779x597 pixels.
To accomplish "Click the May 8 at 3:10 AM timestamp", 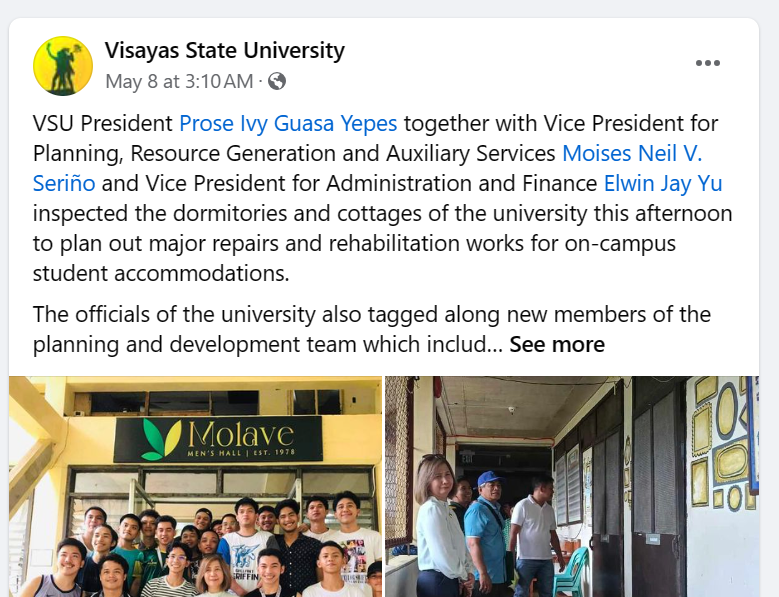I will click(179, 81).
